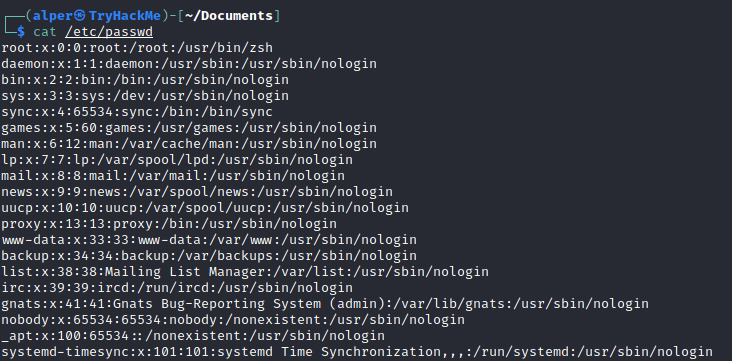Screen dimensions: 732x361
Task: Click the games account line
Action: [x=189, y=128]
